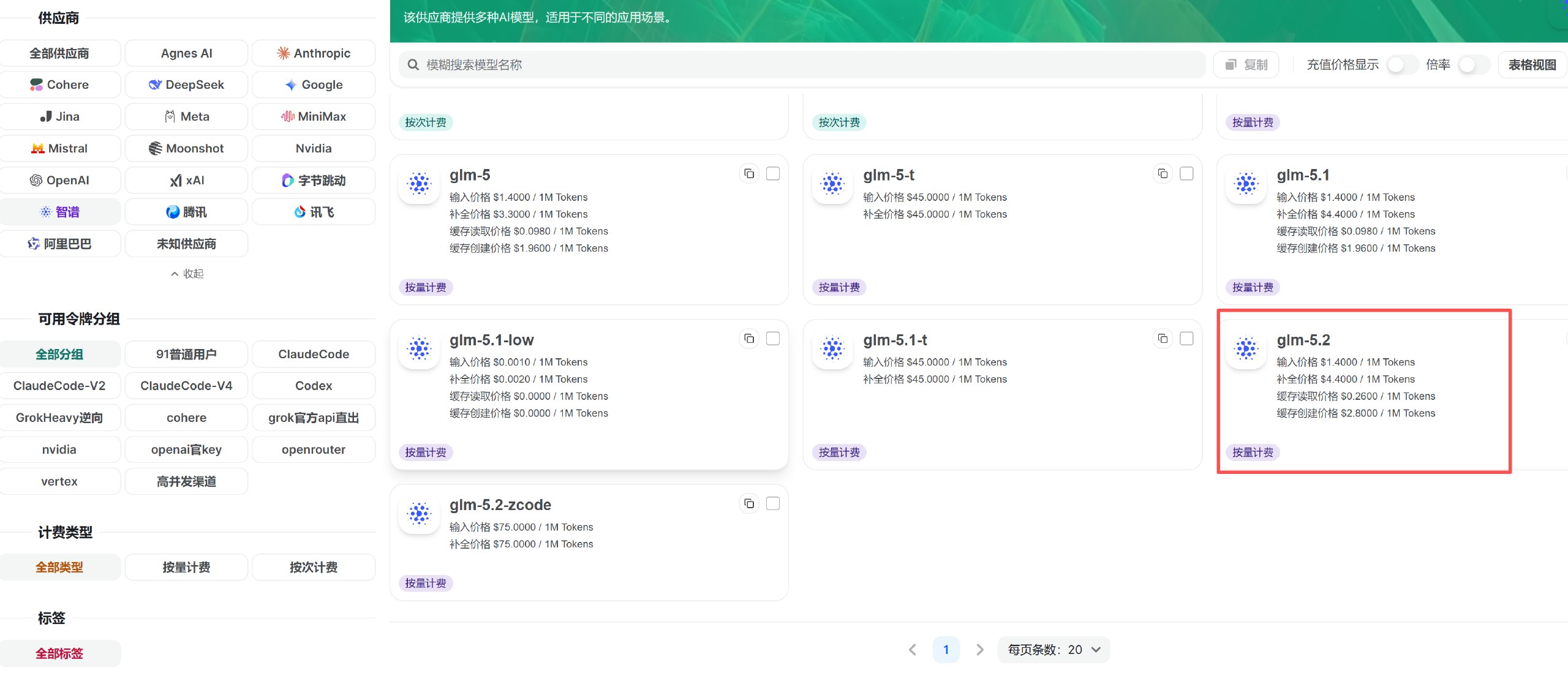Filter by 讯飞 supplier
This screenshot has height=676, width=1568.
tap(314, 212)
